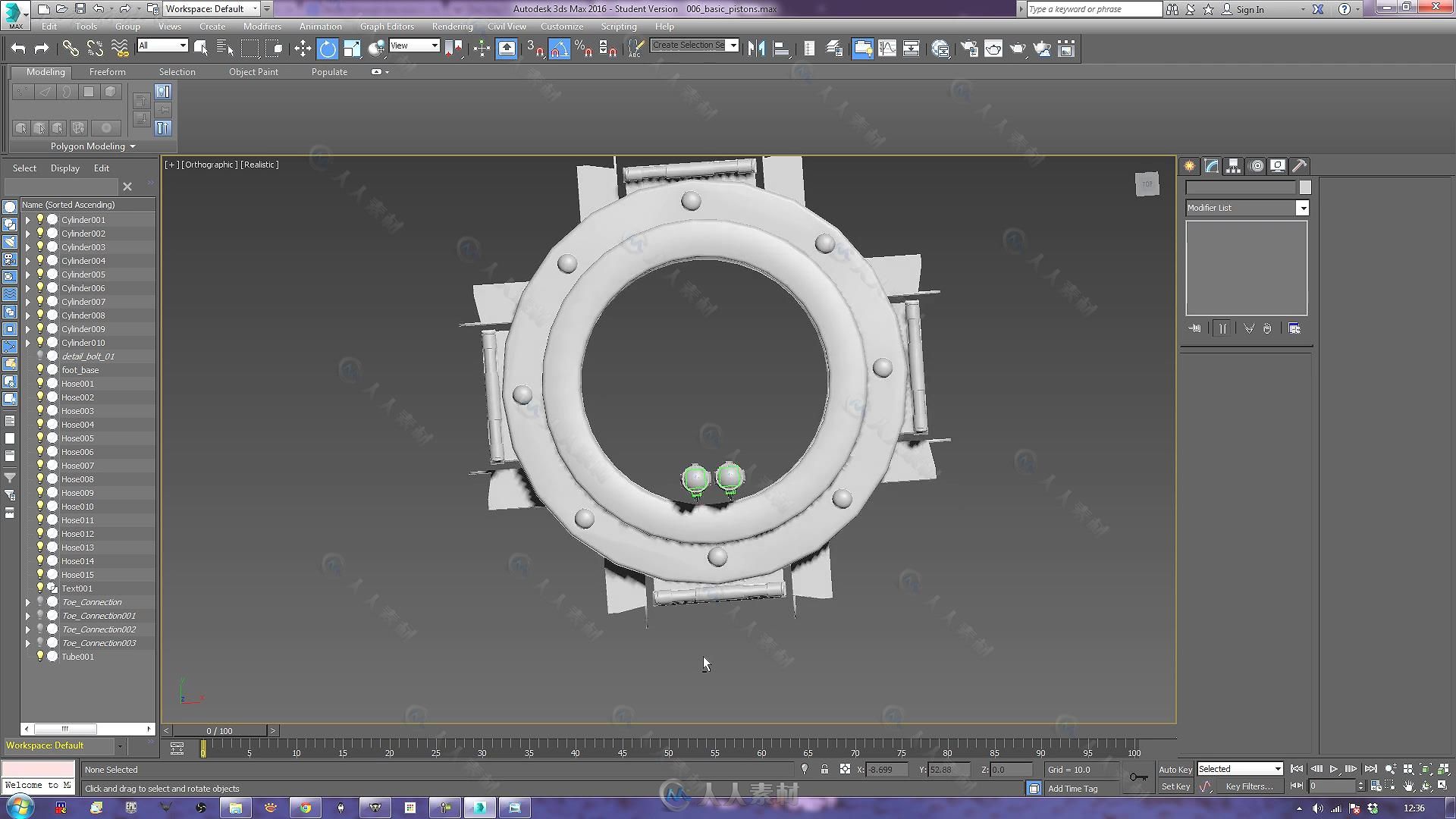The height and width of the screenshot is (819, 1456).
Task: Open the Modifiers menu
Action: click(x=262, y=26)
